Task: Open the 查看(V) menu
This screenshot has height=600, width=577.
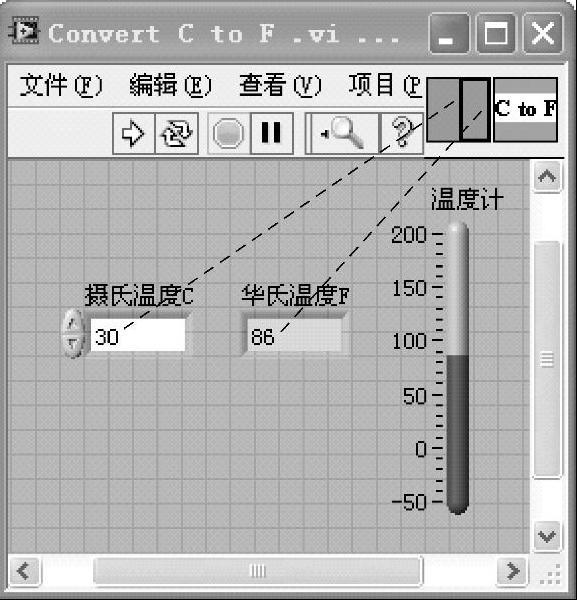Action: [x=280, y=85]
